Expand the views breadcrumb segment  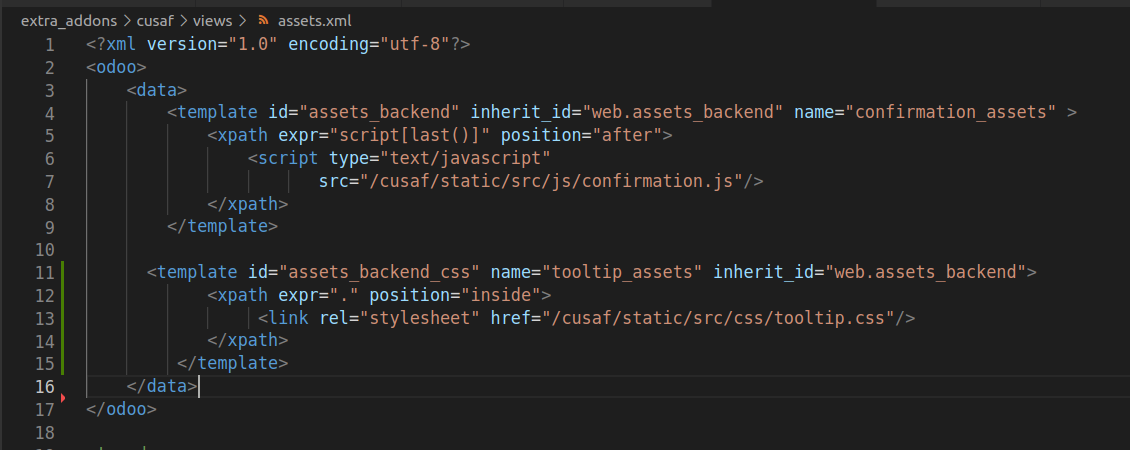[212, 21]
